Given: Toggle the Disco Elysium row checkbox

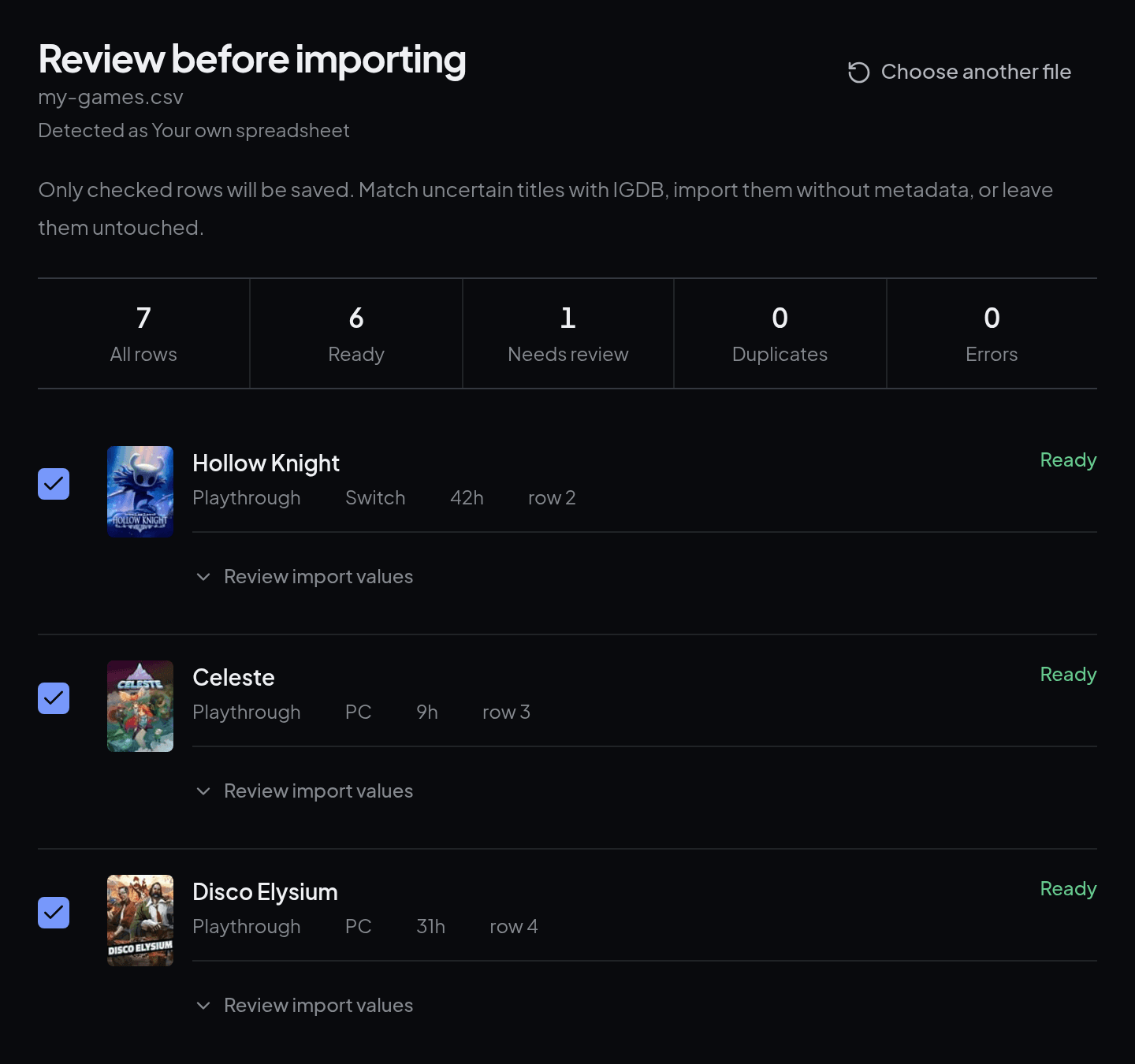Looking at the screenshot, I should pos(54,913).
